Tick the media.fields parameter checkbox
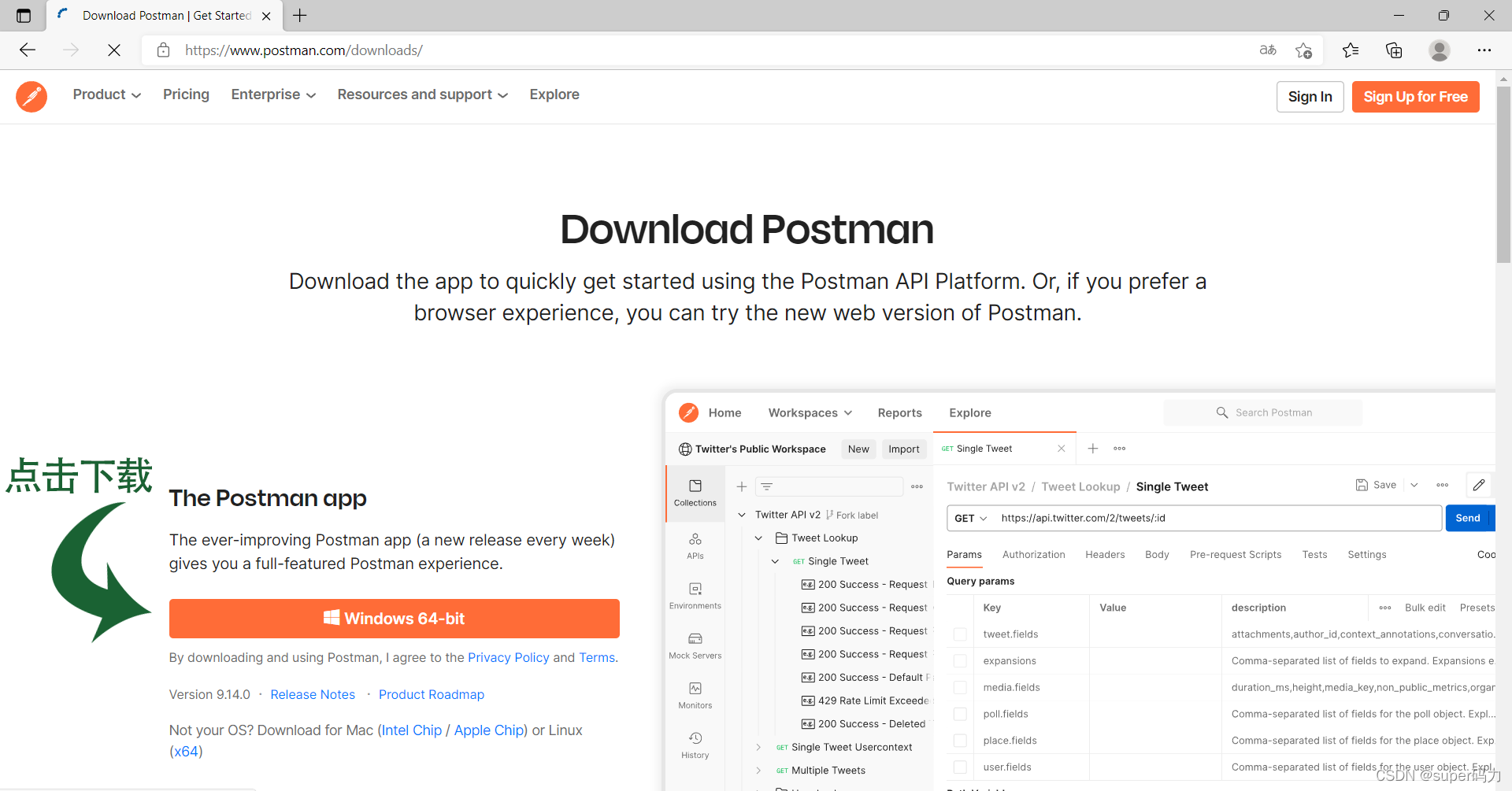 [960, 688]
